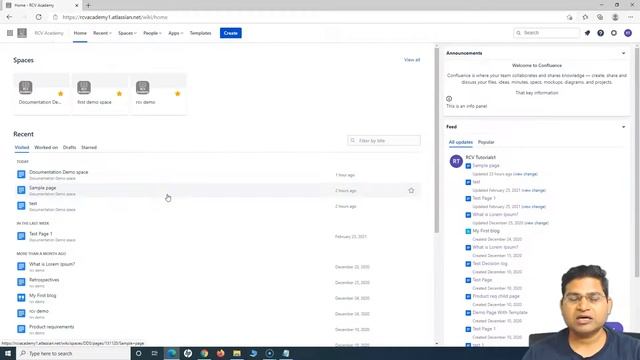Open Product requirements recent page
This screenshot has width=640, height=360.
point(51,327)
